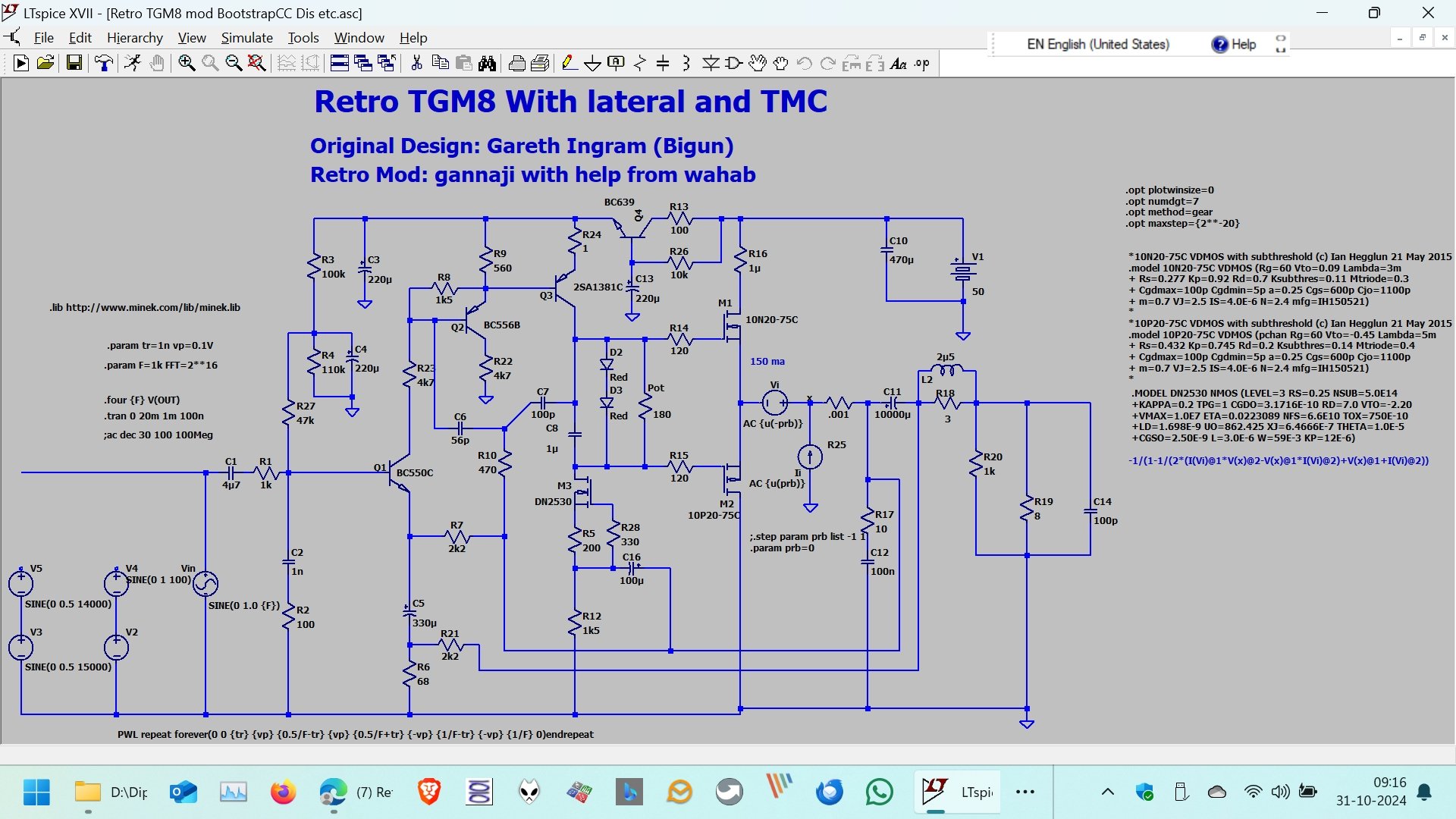
Task: Place a Capacitor component
Action: [663, 64]
